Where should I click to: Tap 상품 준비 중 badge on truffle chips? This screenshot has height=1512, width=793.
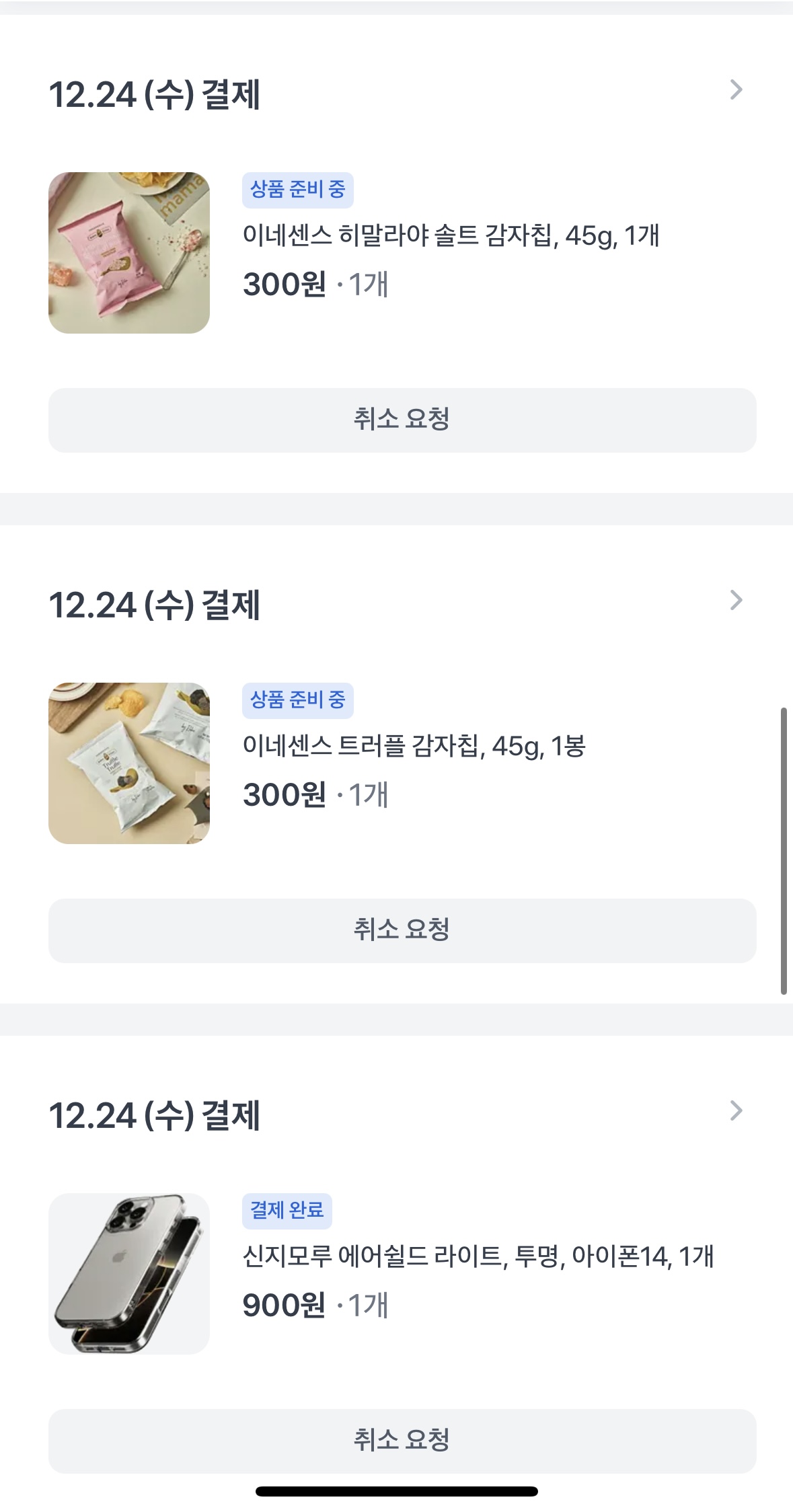297,700
